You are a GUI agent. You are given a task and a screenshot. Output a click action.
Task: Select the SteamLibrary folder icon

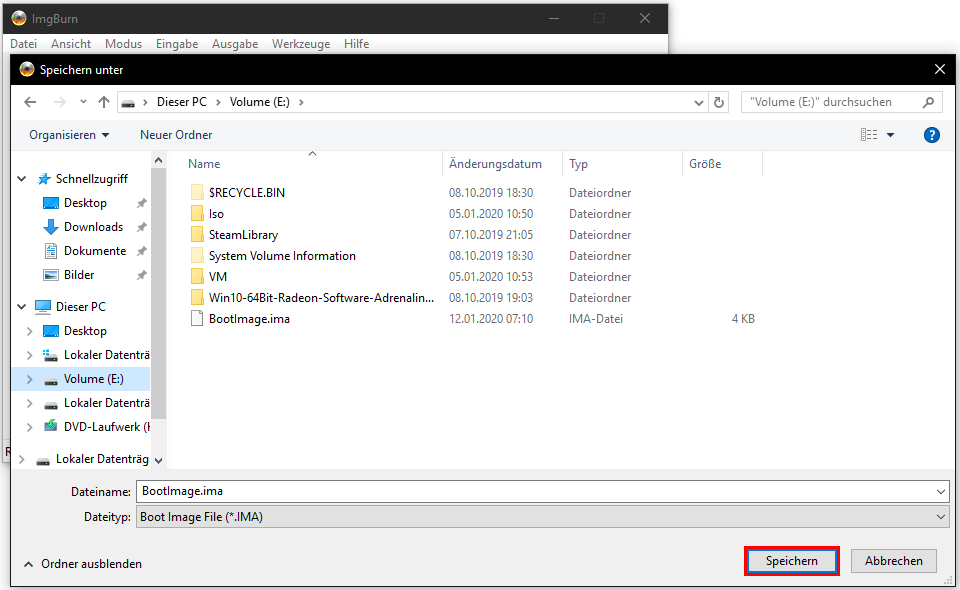[x=197, y=234]
